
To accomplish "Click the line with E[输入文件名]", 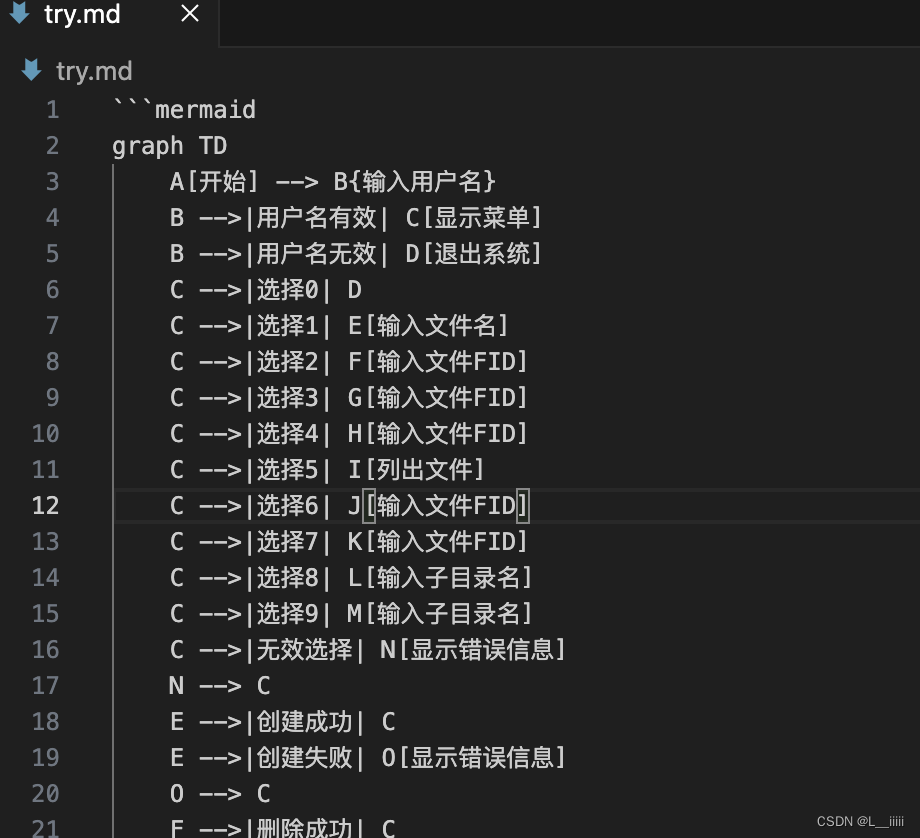I will (x=339, y=326).
